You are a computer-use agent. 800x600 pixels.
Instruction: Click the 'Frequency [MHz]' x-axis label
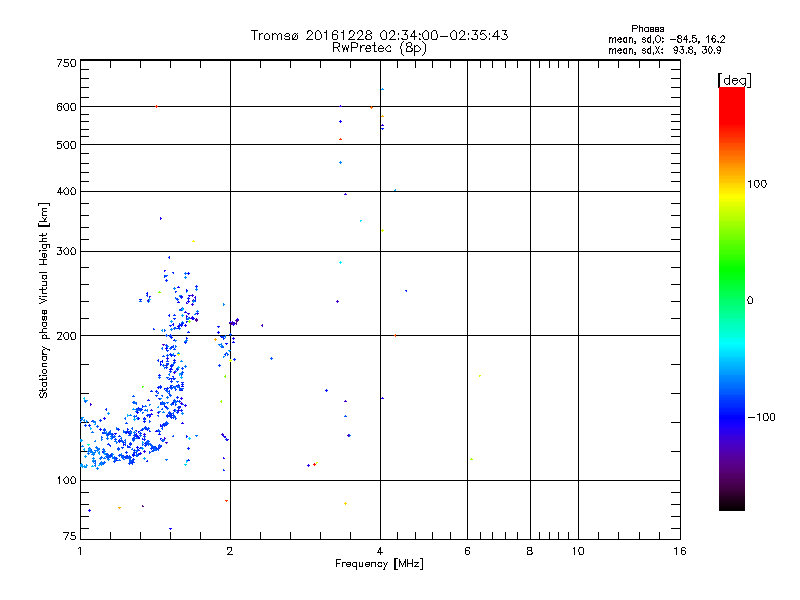[379, 564]
